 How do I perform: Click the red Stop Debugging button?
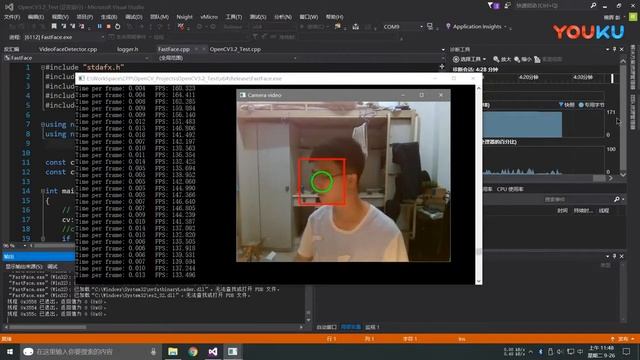[x=108, y=26]
